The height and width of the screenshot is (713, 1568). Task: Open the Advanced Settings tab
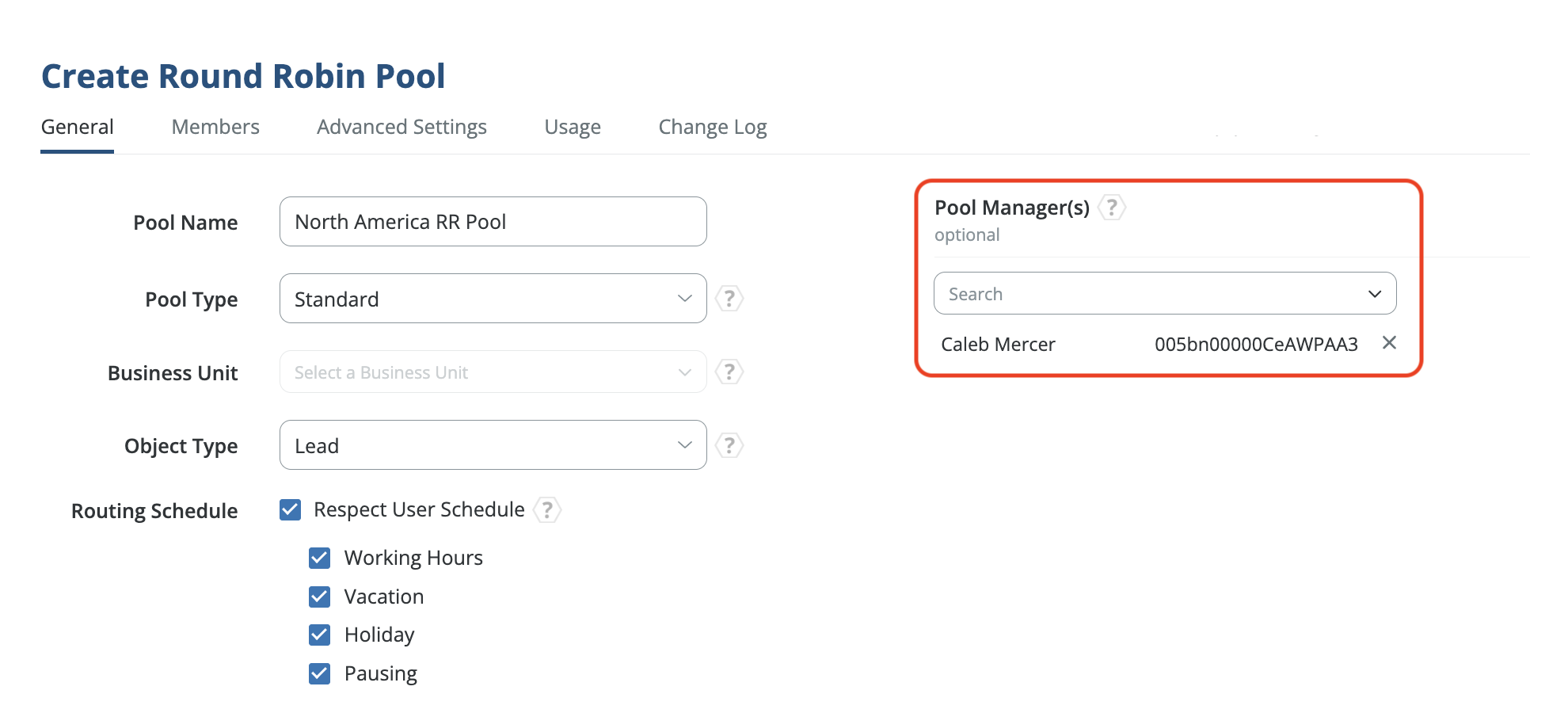coord(402,127)
